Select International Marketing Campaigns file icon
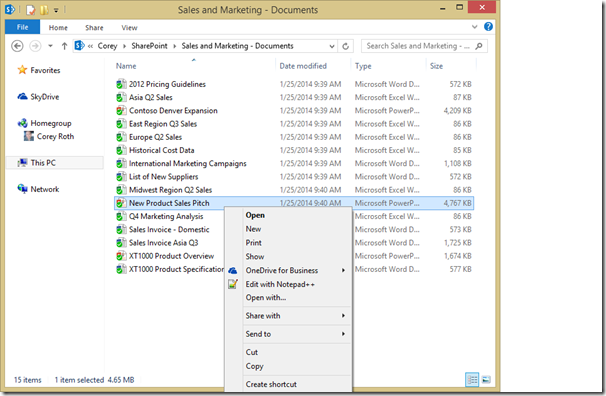This screenshot has height=396, width=606. [x=121, y=163]
